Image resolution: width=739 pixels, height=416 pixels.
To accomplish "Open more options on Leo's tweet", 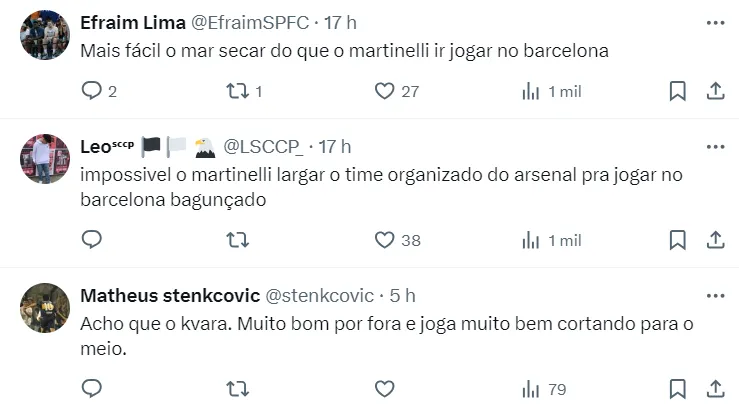I will pos(715,146).
